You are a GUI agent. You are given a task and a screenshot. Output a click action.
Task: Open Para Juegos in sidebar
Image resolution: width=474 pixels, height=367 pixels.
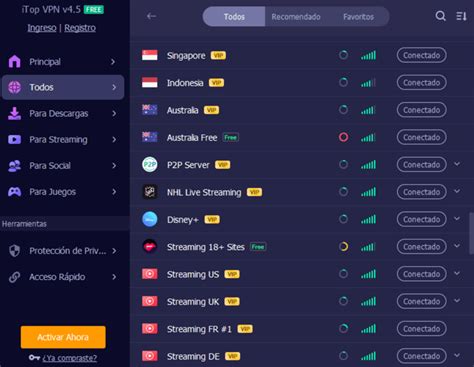pos(63,192)
